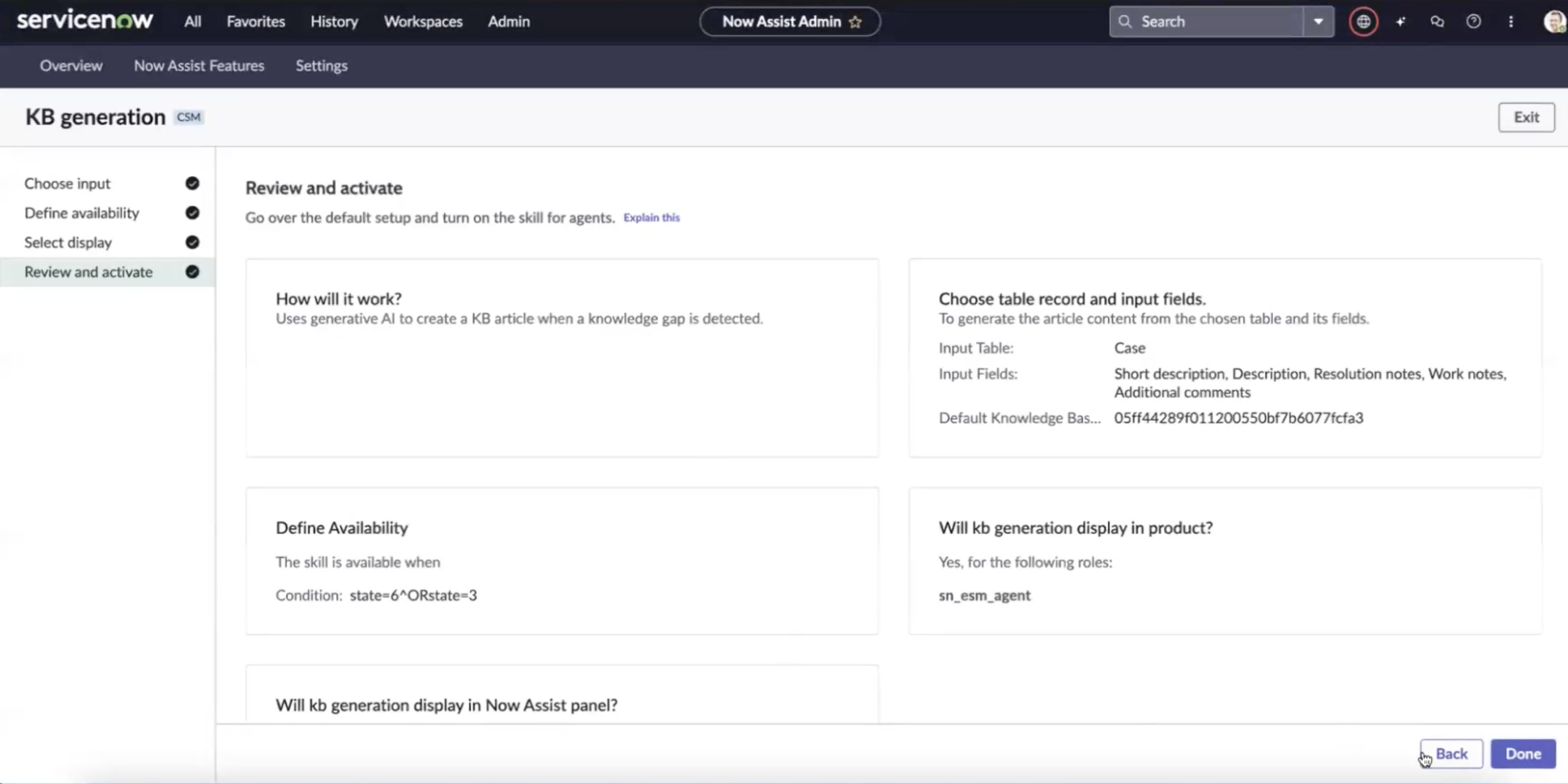Click the Back button
This screenshot has height=784, width=1568.
point(1452,754)
